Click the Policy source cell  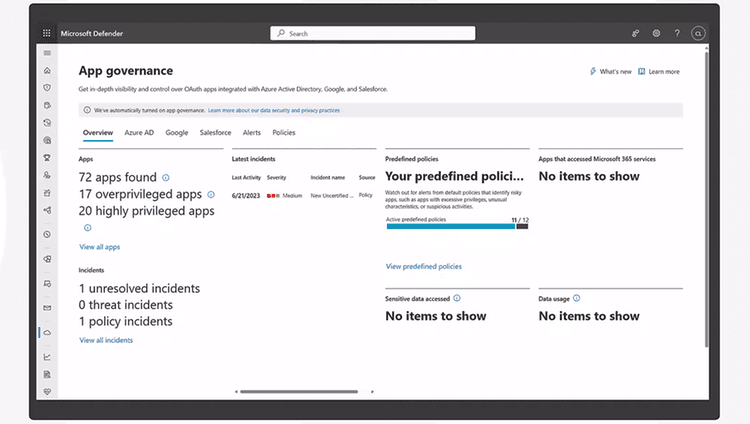365,195
